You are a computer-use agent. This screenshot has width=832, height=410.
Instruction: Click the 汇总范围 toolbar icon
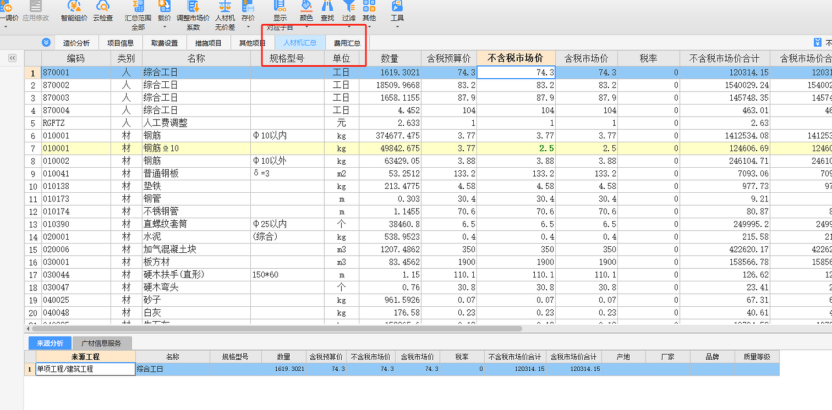pos(138,12)
